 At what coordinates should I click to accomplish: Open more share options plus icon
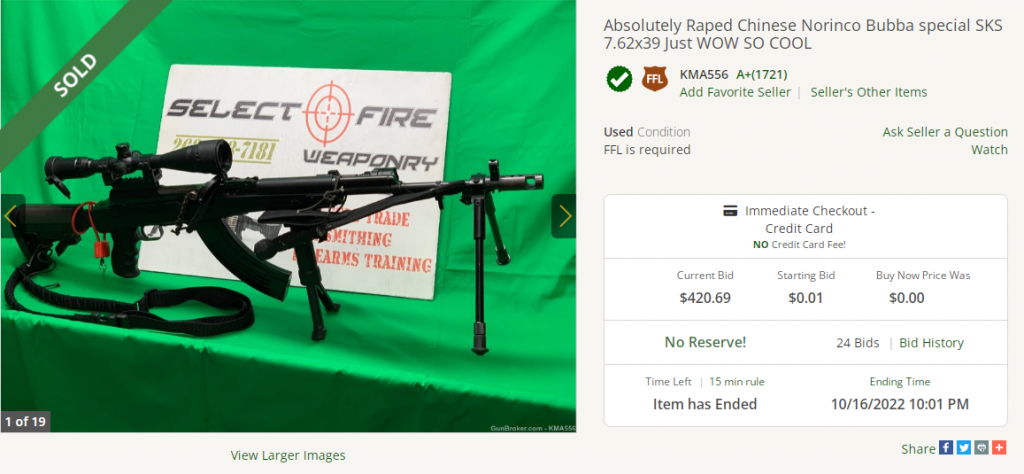point(999,447)
